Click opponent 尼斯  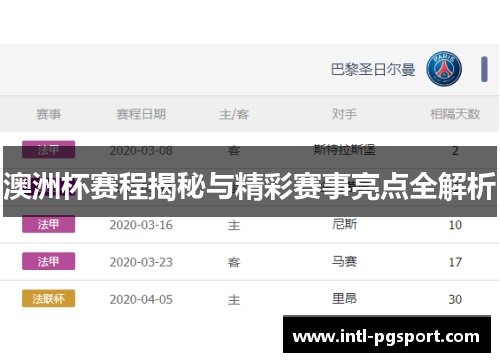tap(344, 224)
